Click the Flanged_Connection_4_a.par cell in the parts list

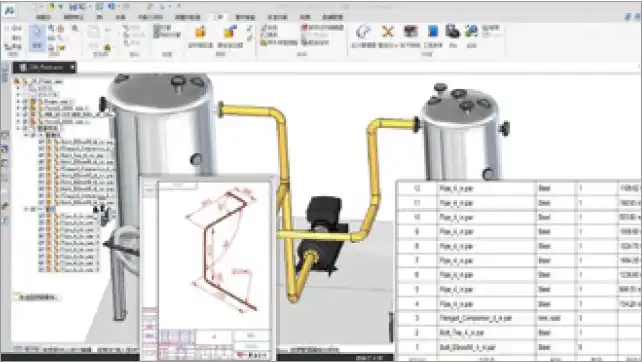click(x=486, y=318)
